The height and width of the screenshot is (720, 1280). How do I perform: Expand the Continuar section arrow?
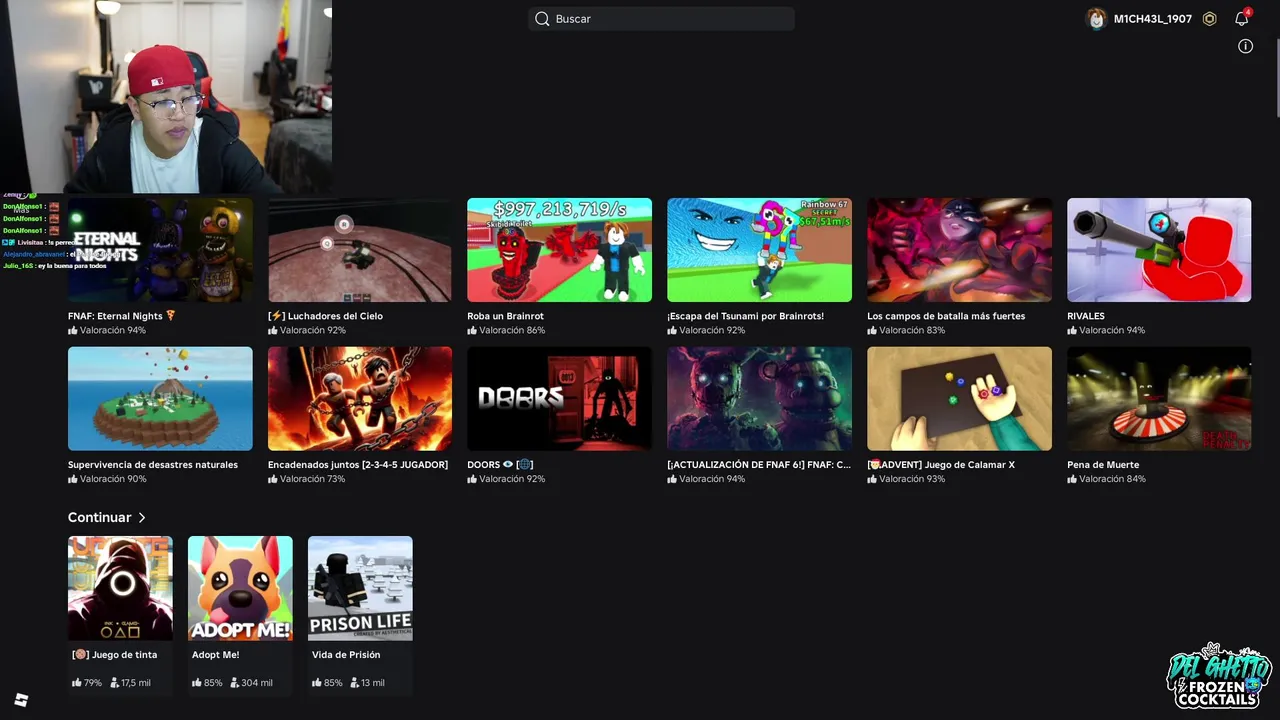142,518
